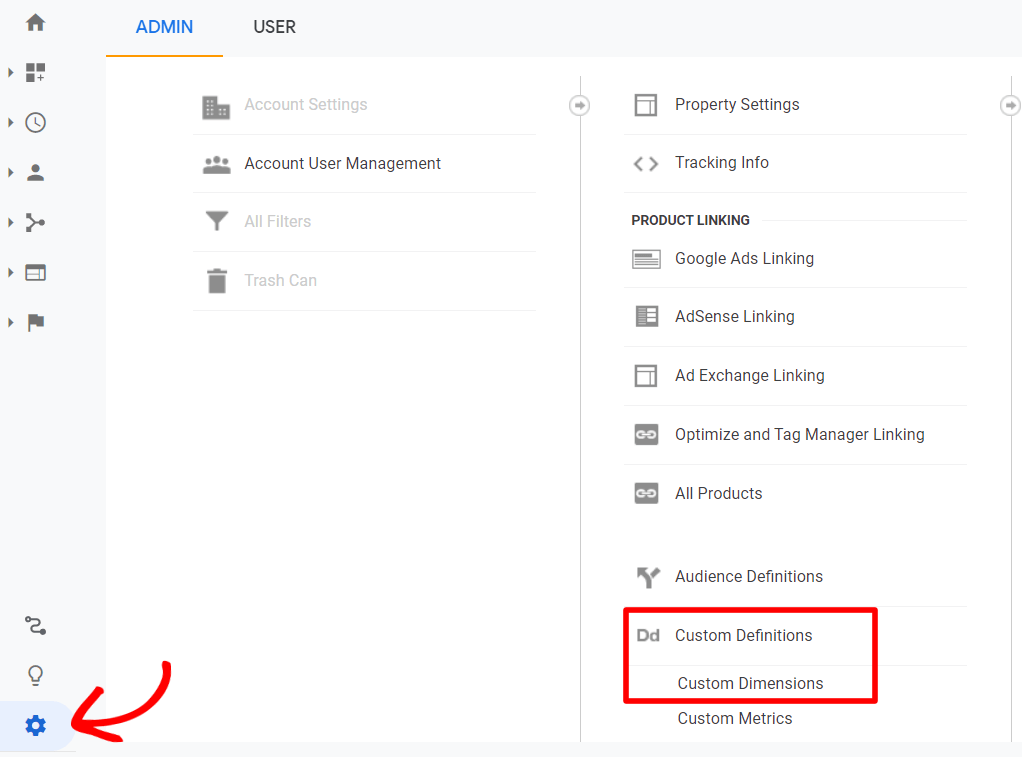
Task: Open the Behavior window icon
Action: click(35, 273)
